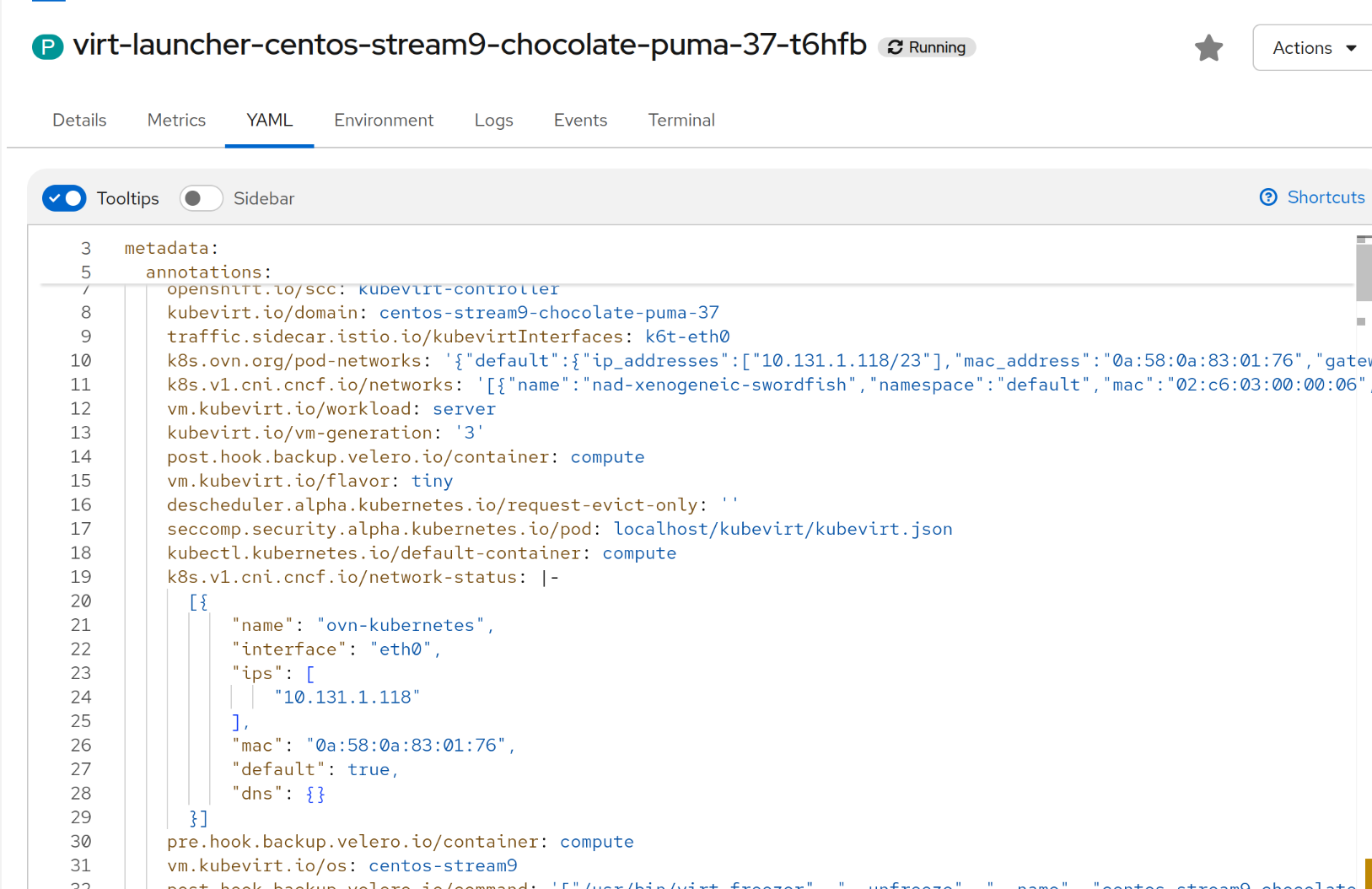This screenshot has width=1372, height=889.
Task: Click the sticky annotations line in editor
Action: click(203, 272)
